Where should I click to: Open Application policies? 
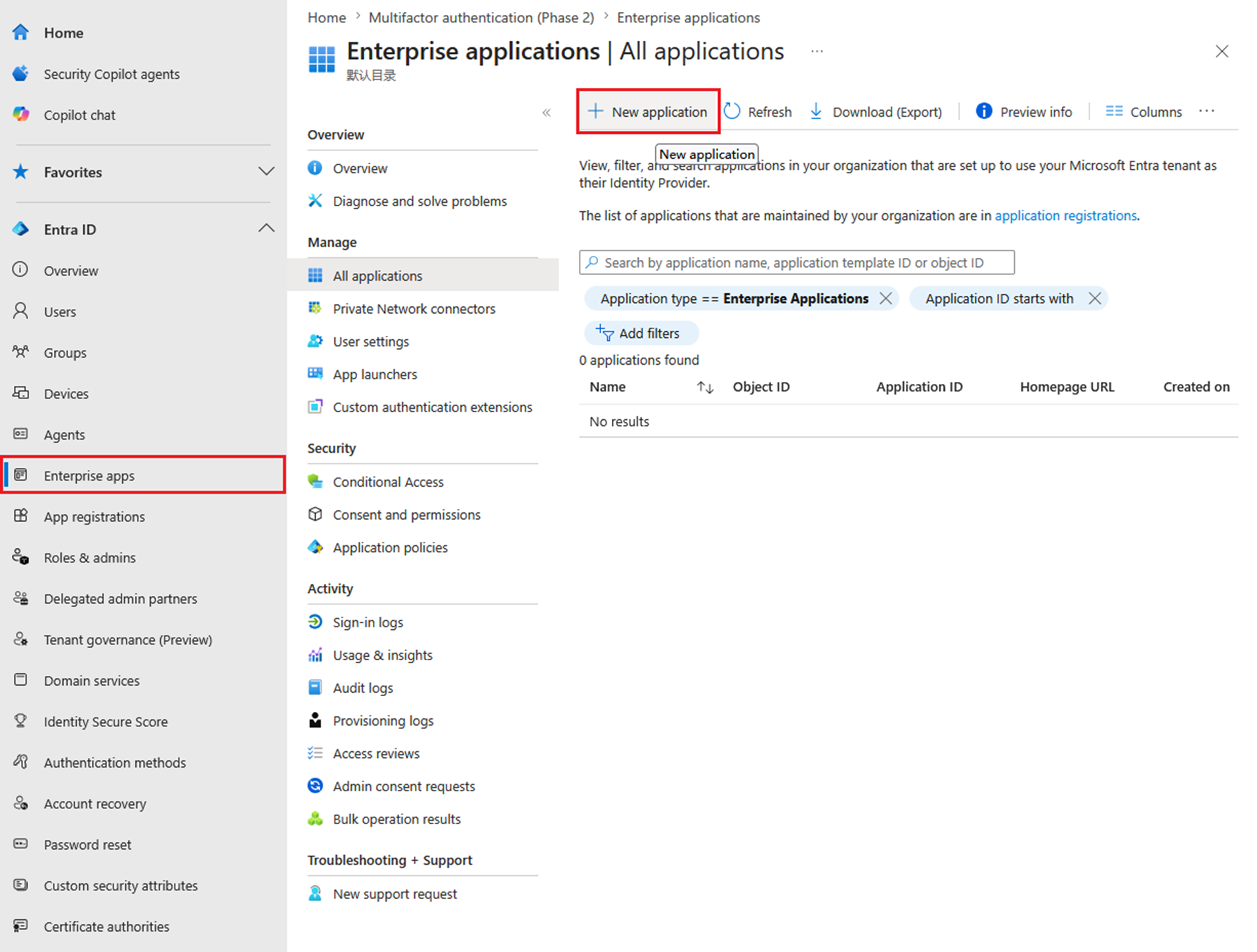pos(390,547)
